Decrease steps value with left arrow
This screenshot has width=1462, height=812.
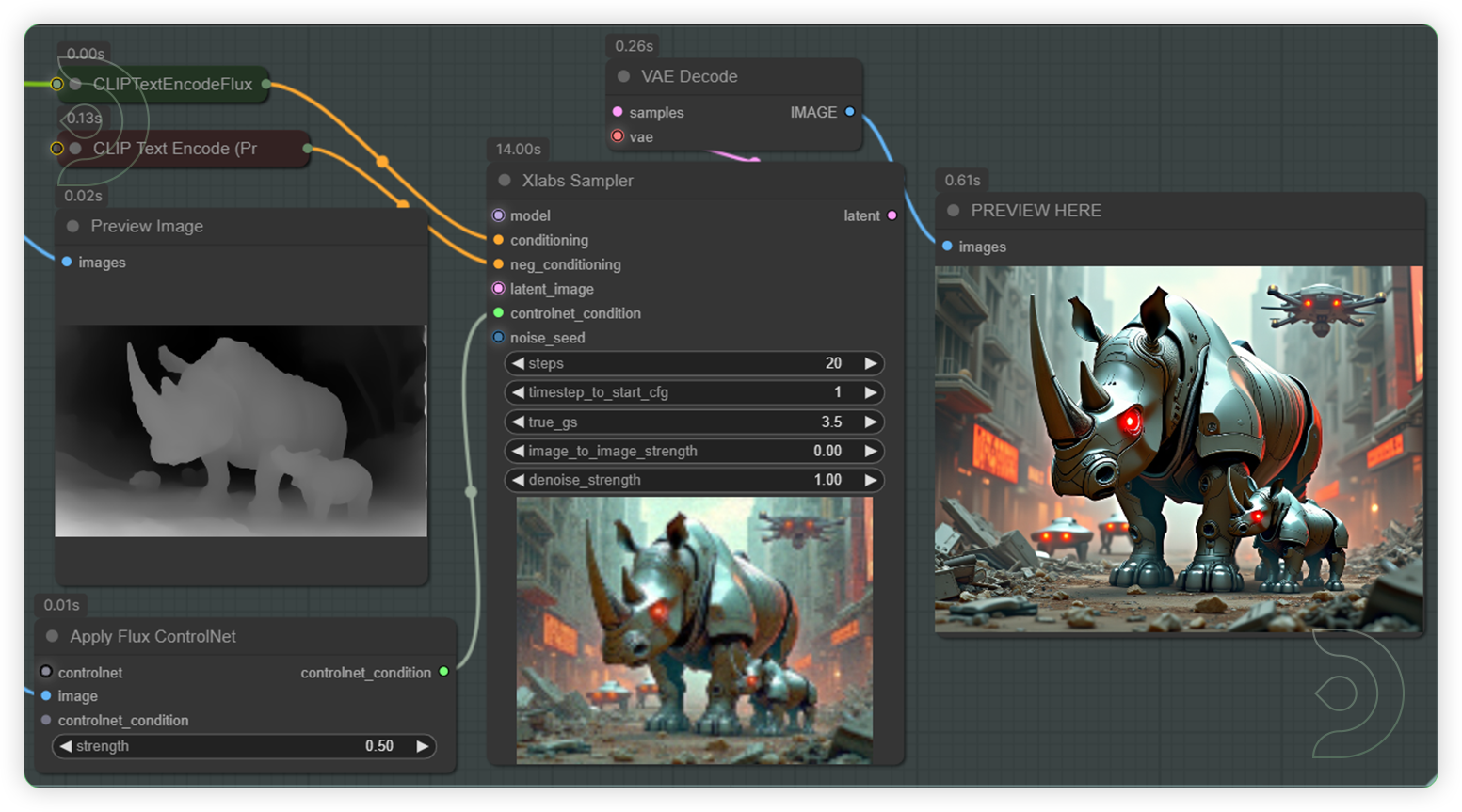point(518,363)
